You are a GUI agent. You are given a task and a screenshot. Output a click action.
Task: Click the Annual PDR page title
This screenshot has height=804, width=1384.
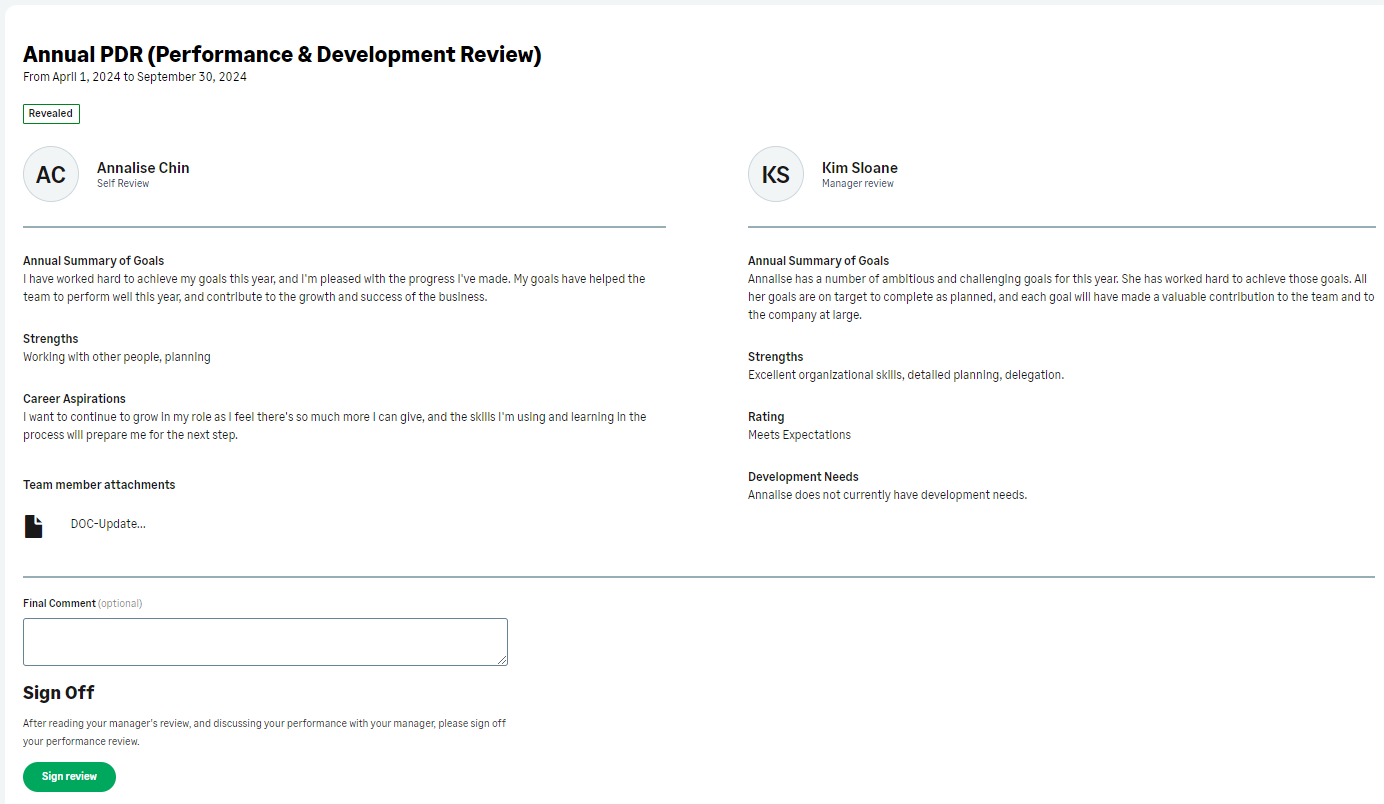[282, 55]
